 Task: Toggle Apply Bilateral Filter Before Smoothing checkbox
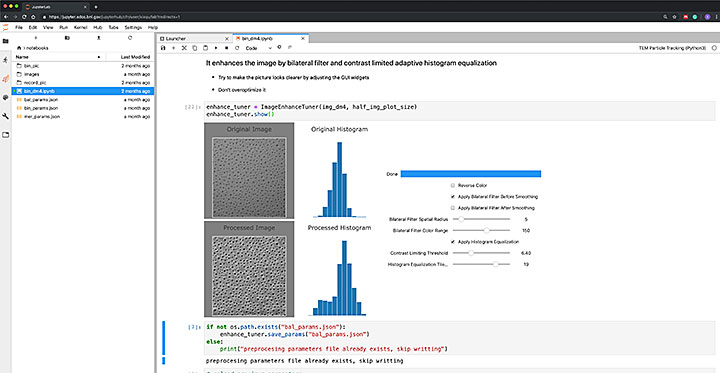453,197
